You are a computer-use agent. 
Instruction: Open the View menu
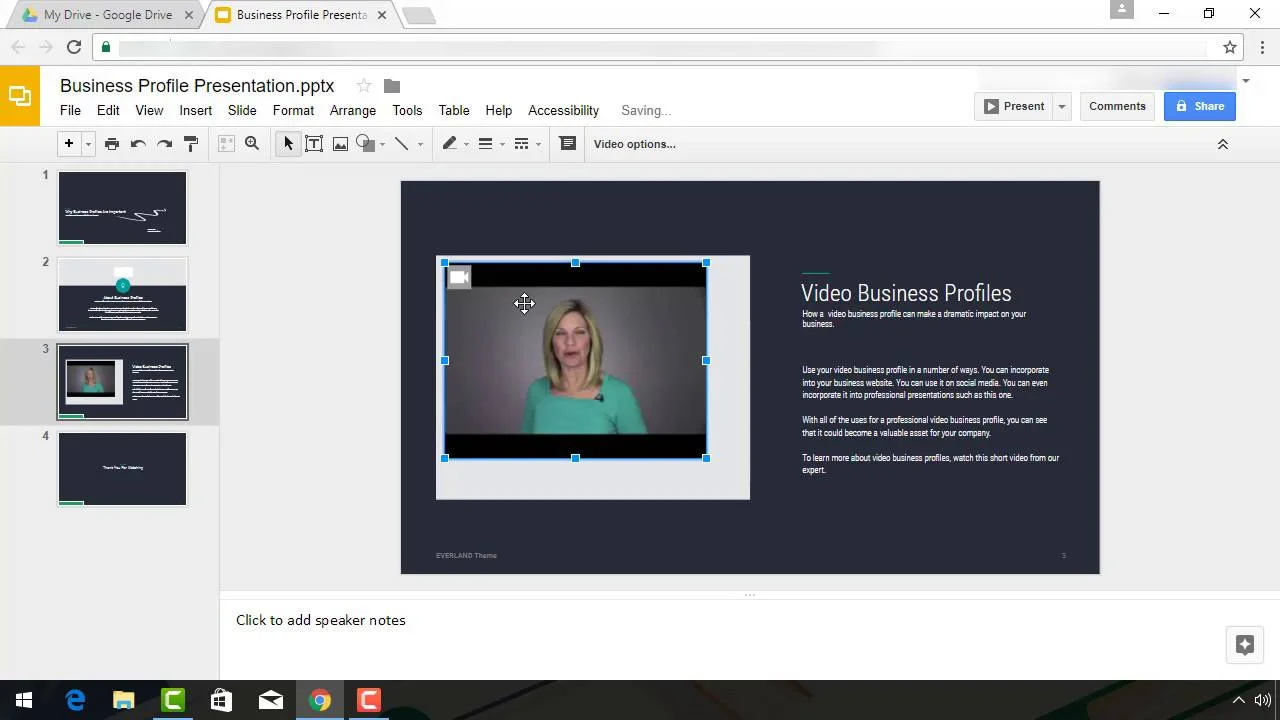pos(149,110)
